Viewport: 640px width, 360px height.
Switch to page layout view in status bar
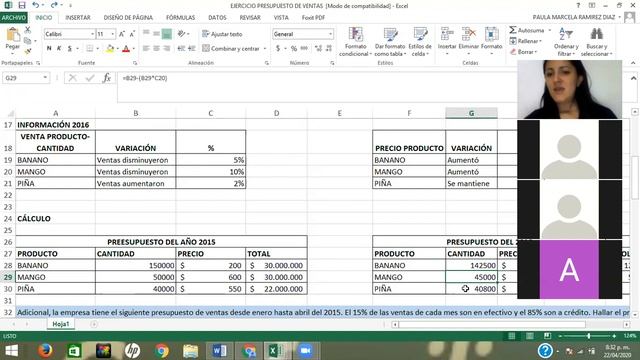pyautogui.click(x=529, y=336)
